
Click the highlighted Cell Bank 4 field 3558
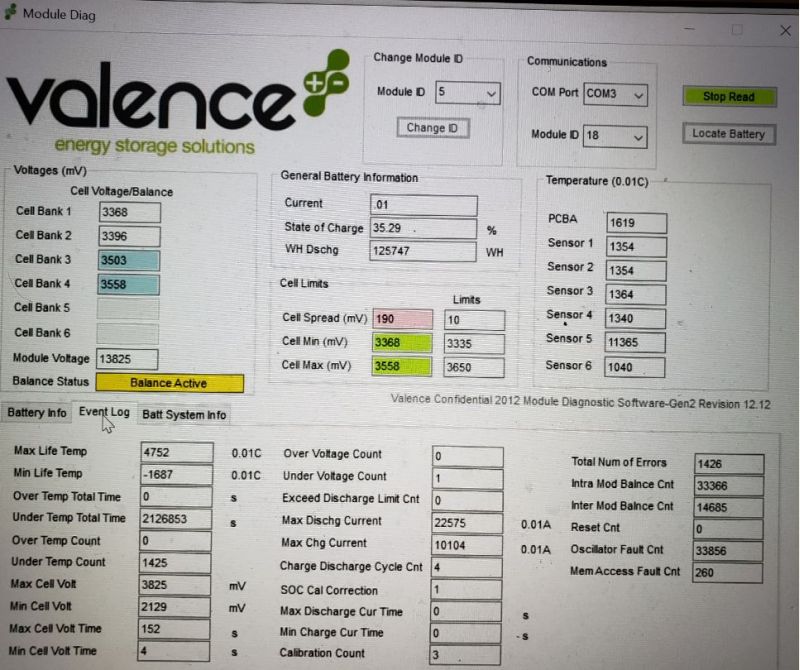[129, 284]
